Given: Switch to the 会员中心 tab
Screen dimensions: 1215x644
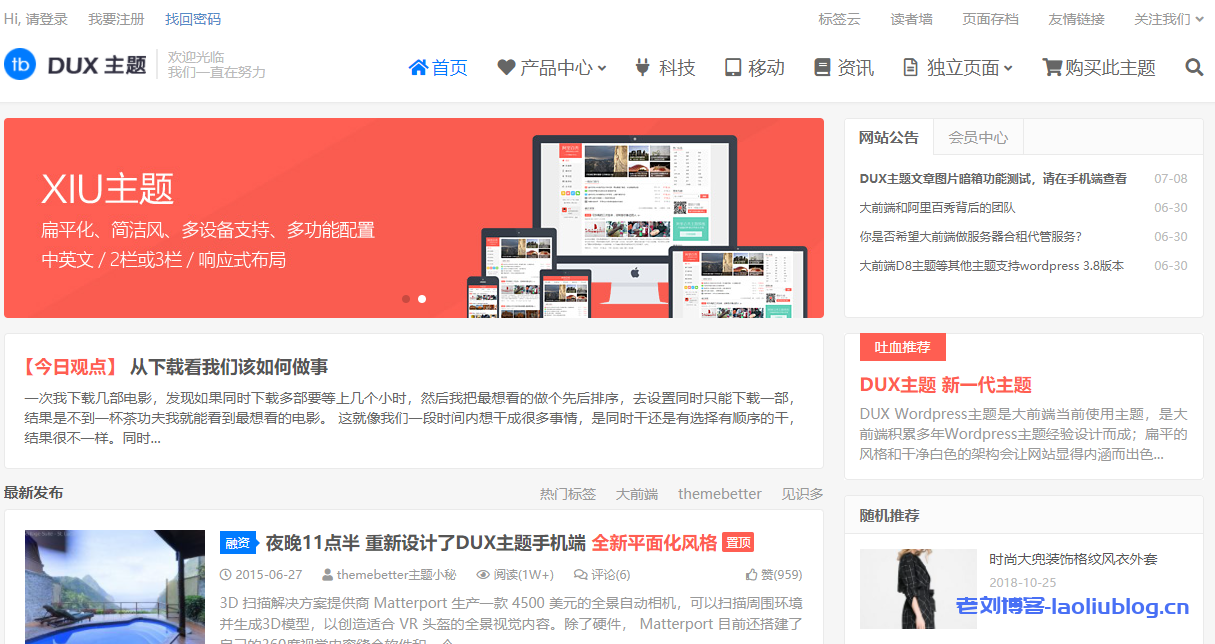Looking at the screenshot, I should point(977,137).
